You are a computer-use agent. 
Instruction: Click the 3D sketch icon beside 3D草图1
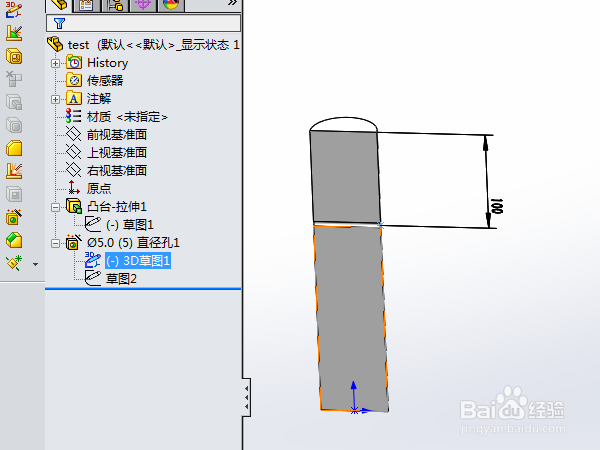click(93, 260)
